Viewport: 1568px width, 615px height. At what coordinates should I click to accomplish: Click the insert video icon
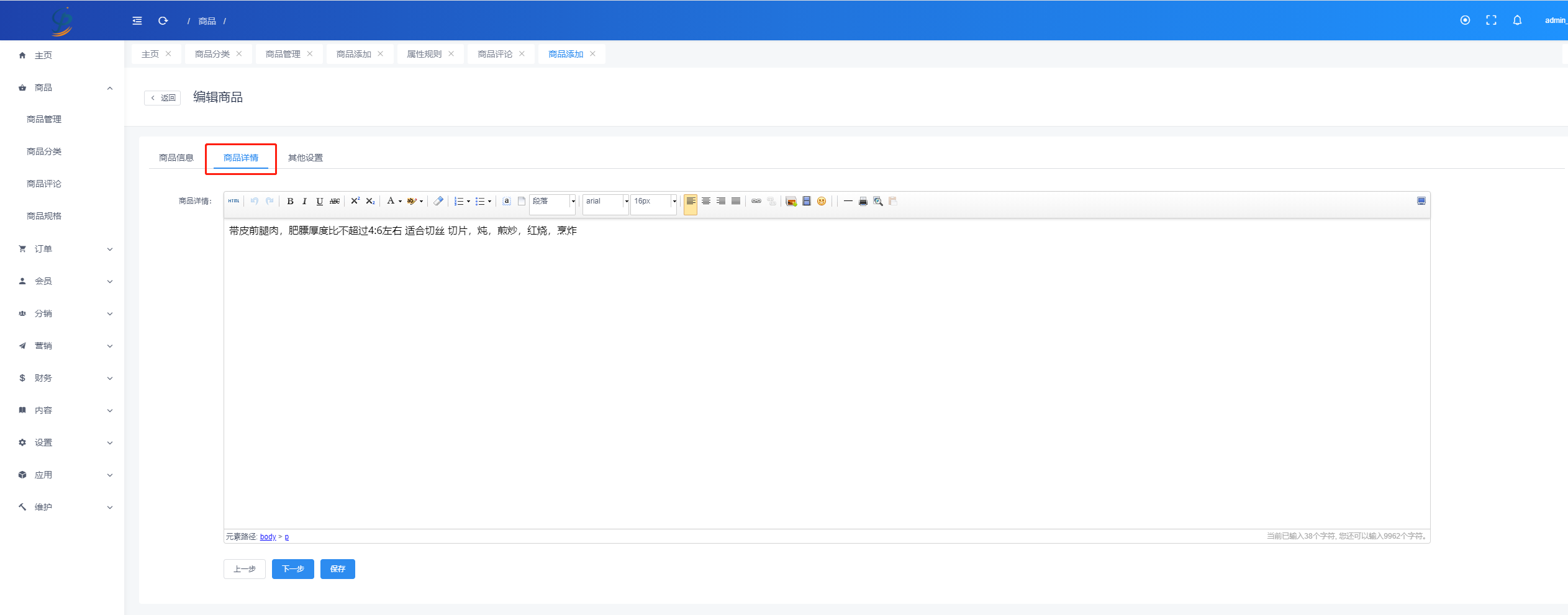(x=807, y=201)
